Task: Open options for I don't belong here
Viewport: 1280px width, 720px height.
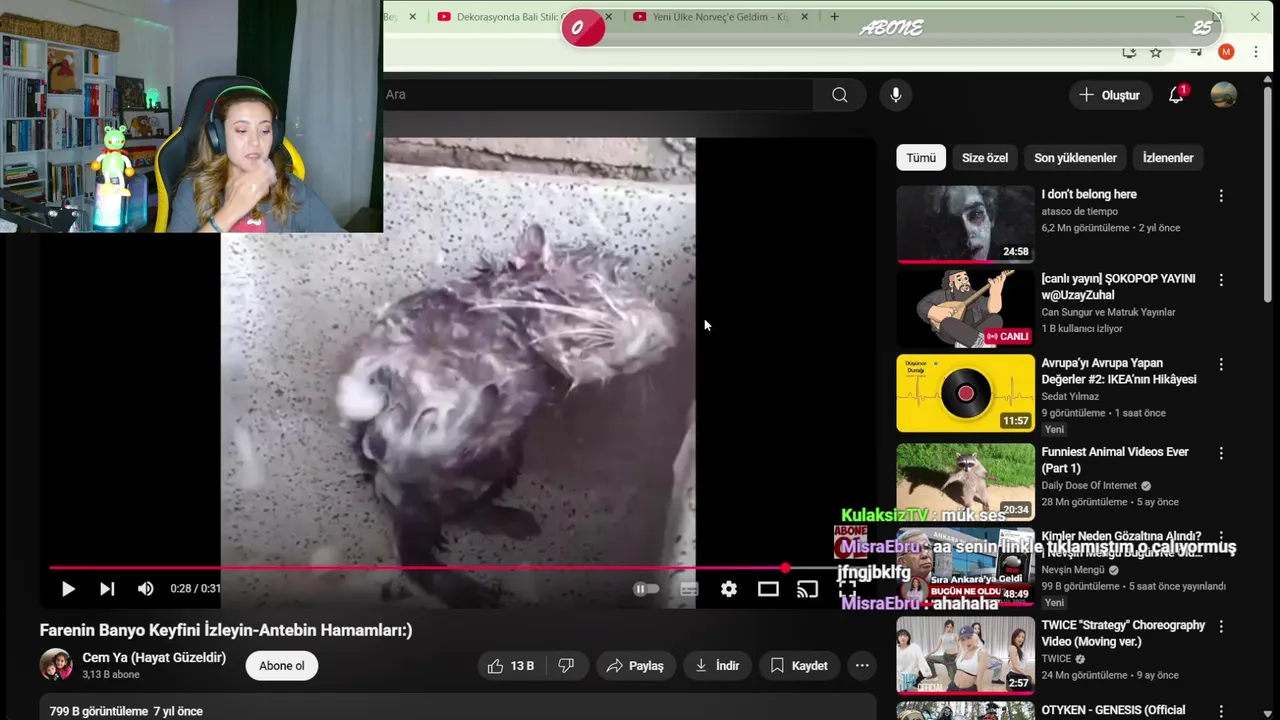Action: [1221, 196]
